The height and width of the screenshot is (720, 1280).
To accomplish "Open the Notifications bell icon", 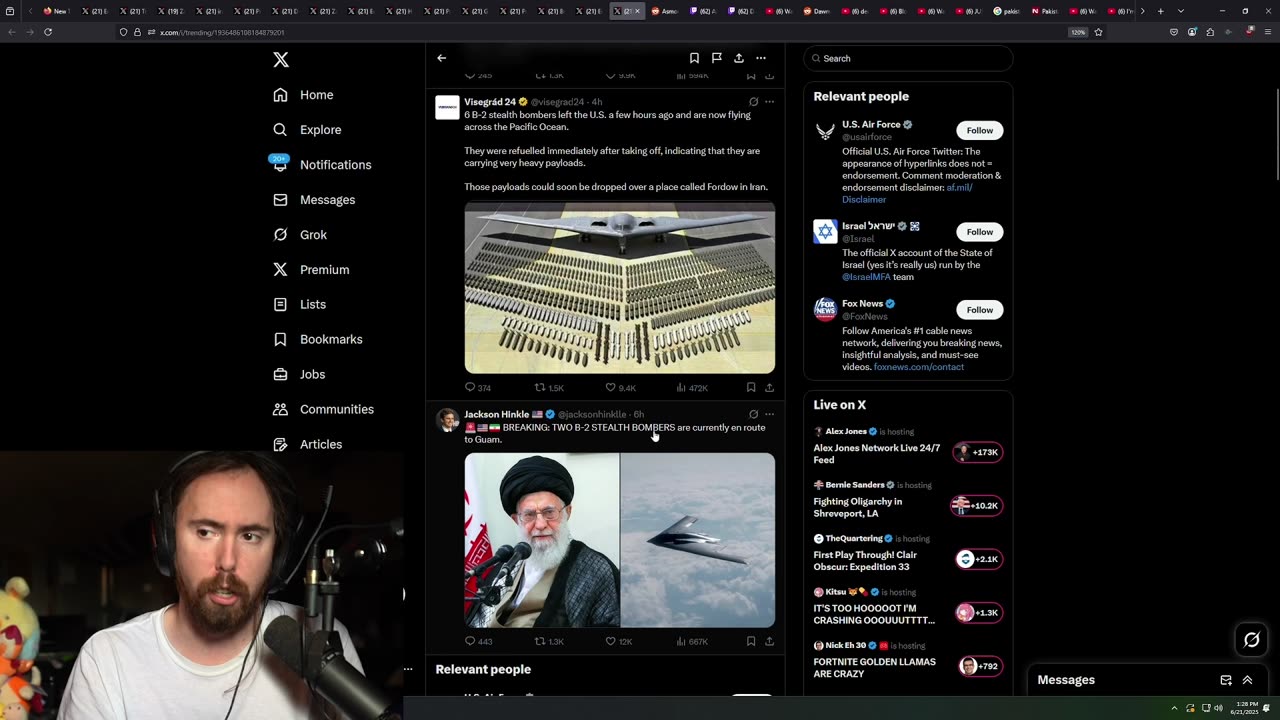I will click(280, 165).
